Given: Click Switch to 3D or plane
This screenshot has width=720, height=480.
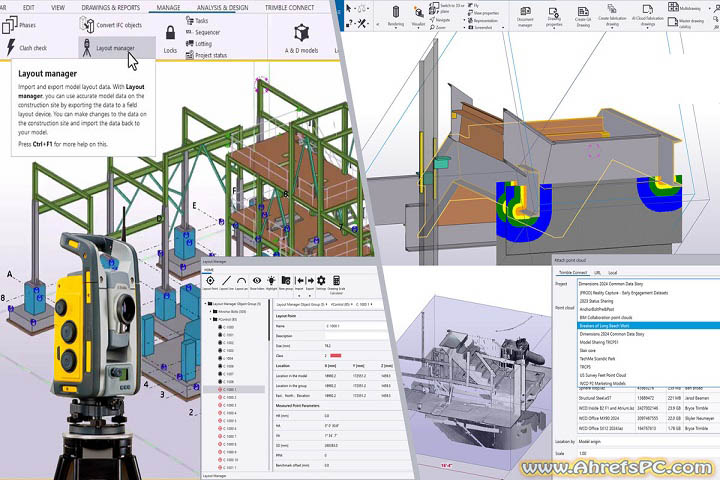Looking at the screenshot, I should [446, 9].
